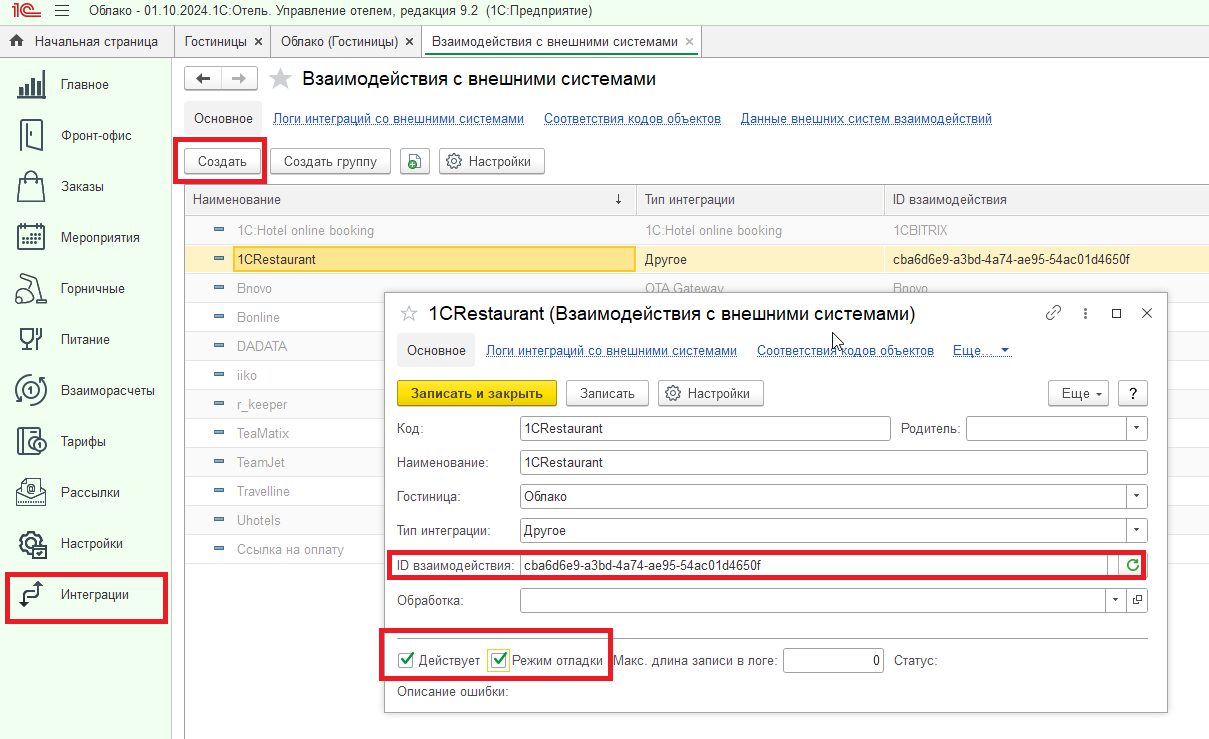Click the home icon of Начальная страница
Viewport: 1209px width, 739px height.
[x=16, y=42]
